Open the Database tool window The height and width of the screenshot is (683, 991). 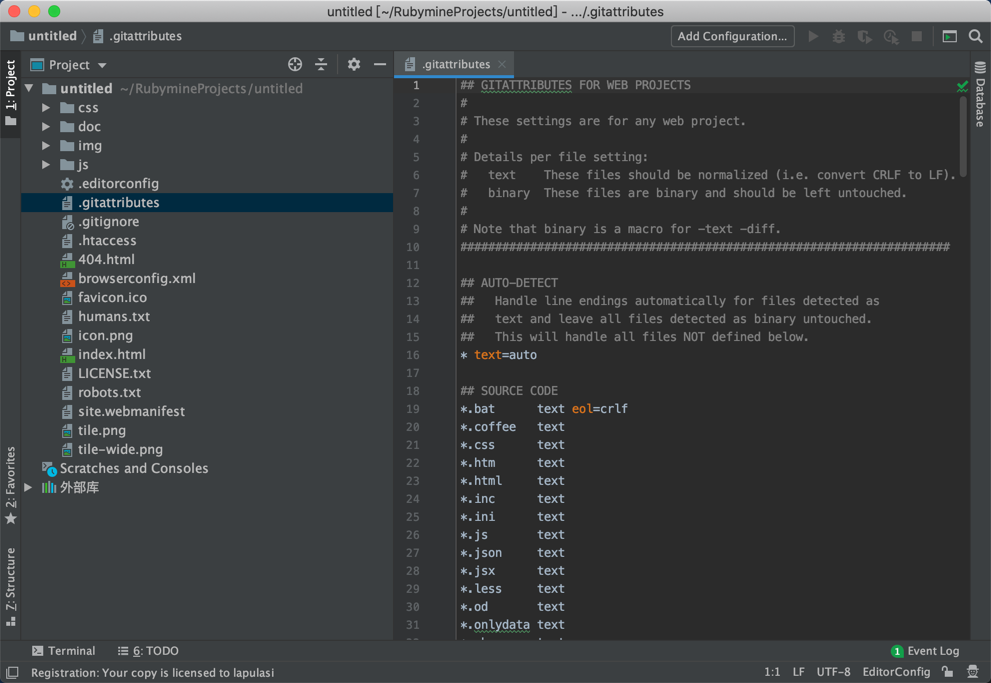(x=980, y=95)
